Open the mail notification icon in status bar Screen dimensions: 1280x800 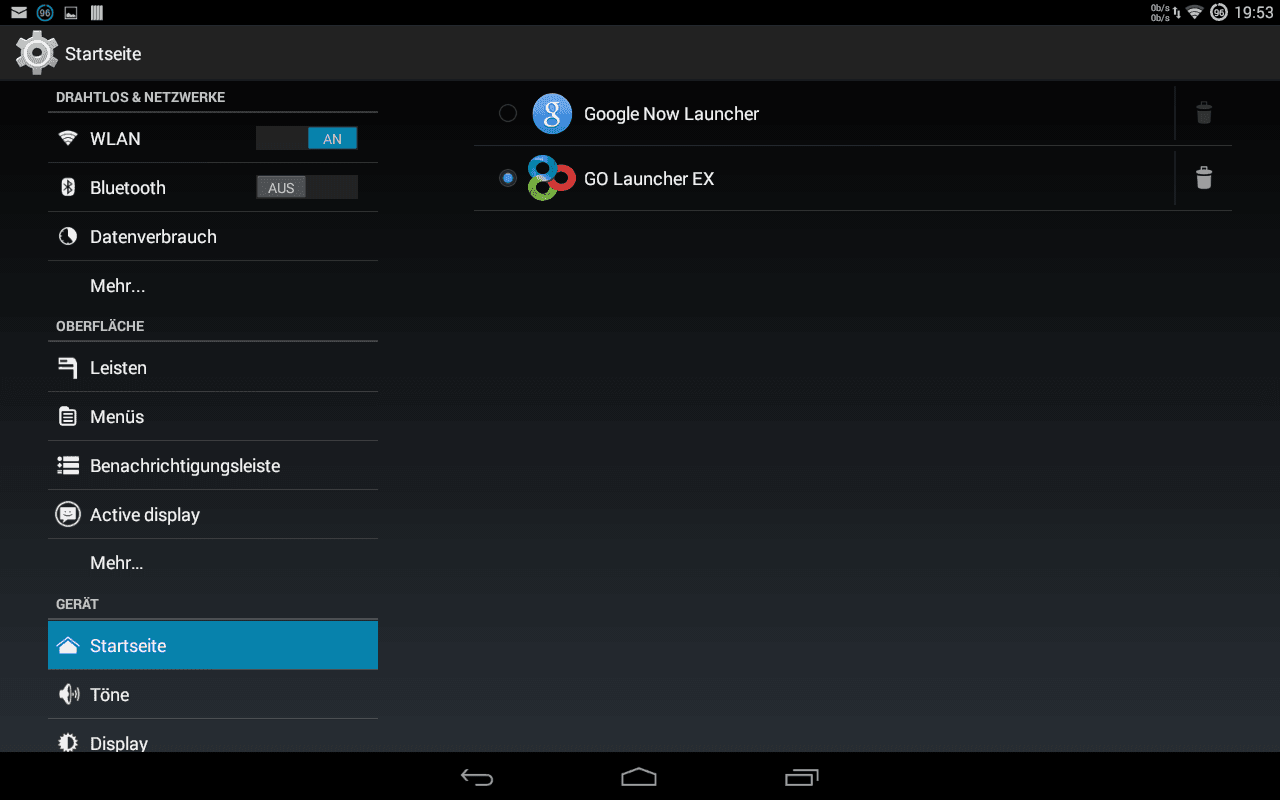19,13
